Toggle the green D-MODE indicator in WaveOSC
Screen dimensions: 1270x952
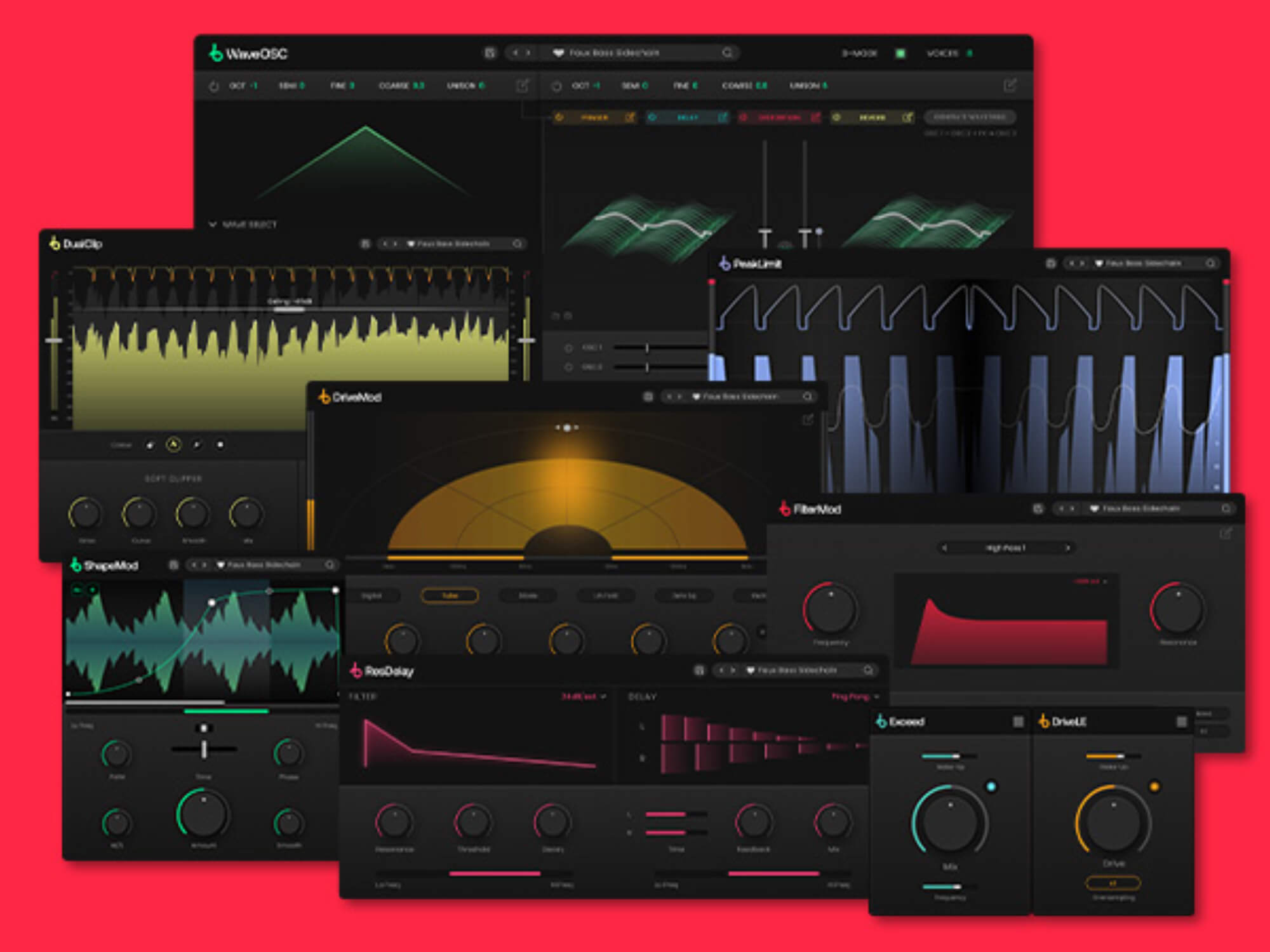[x=900, y=53]
